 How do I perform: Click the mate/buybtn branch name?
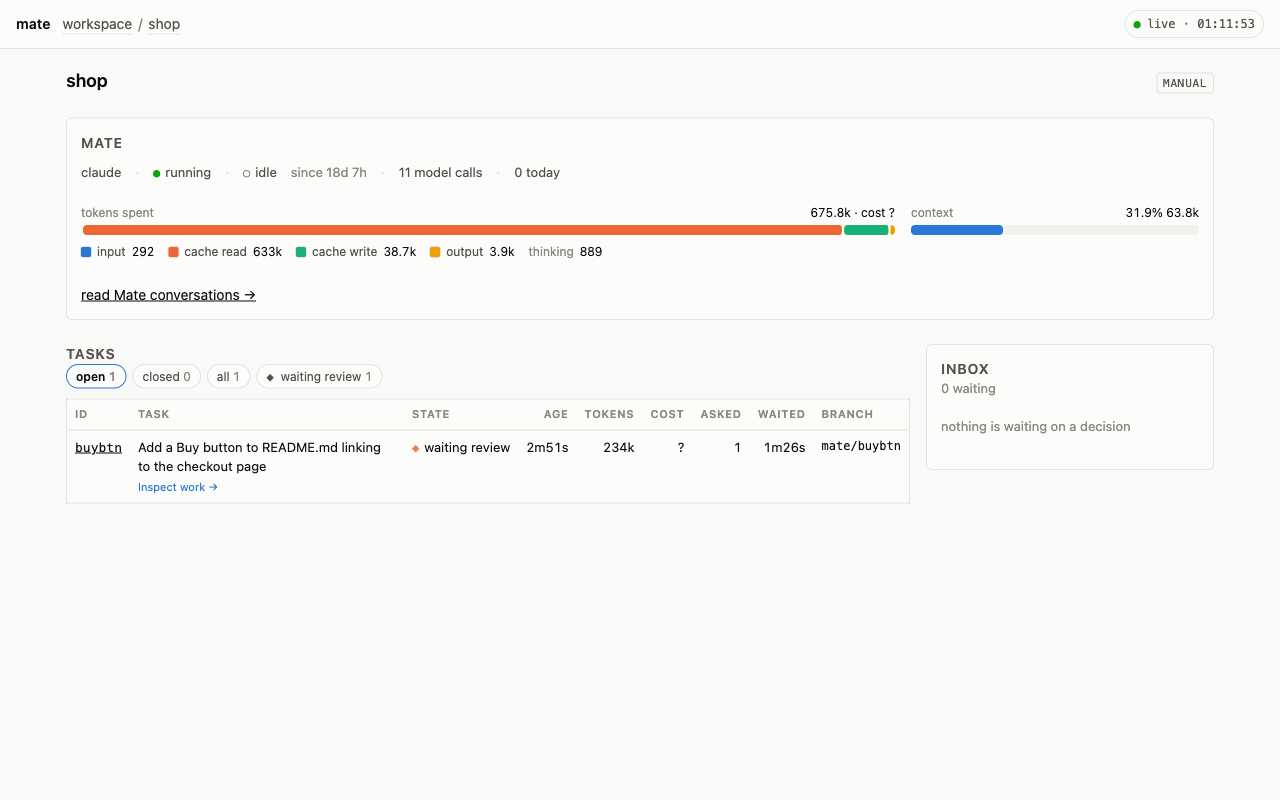tap(861, 446)
